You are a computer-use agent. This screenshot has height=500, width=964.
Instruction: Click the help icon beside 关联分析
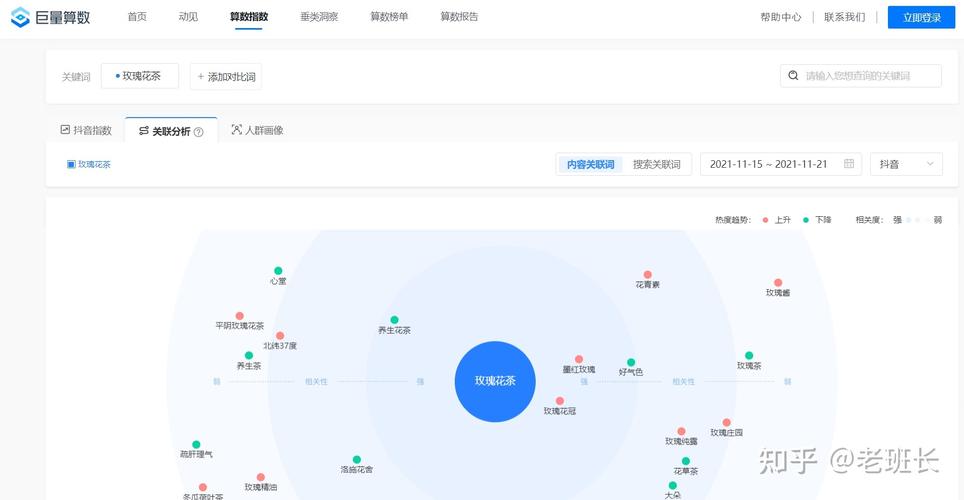pos(199,132)
